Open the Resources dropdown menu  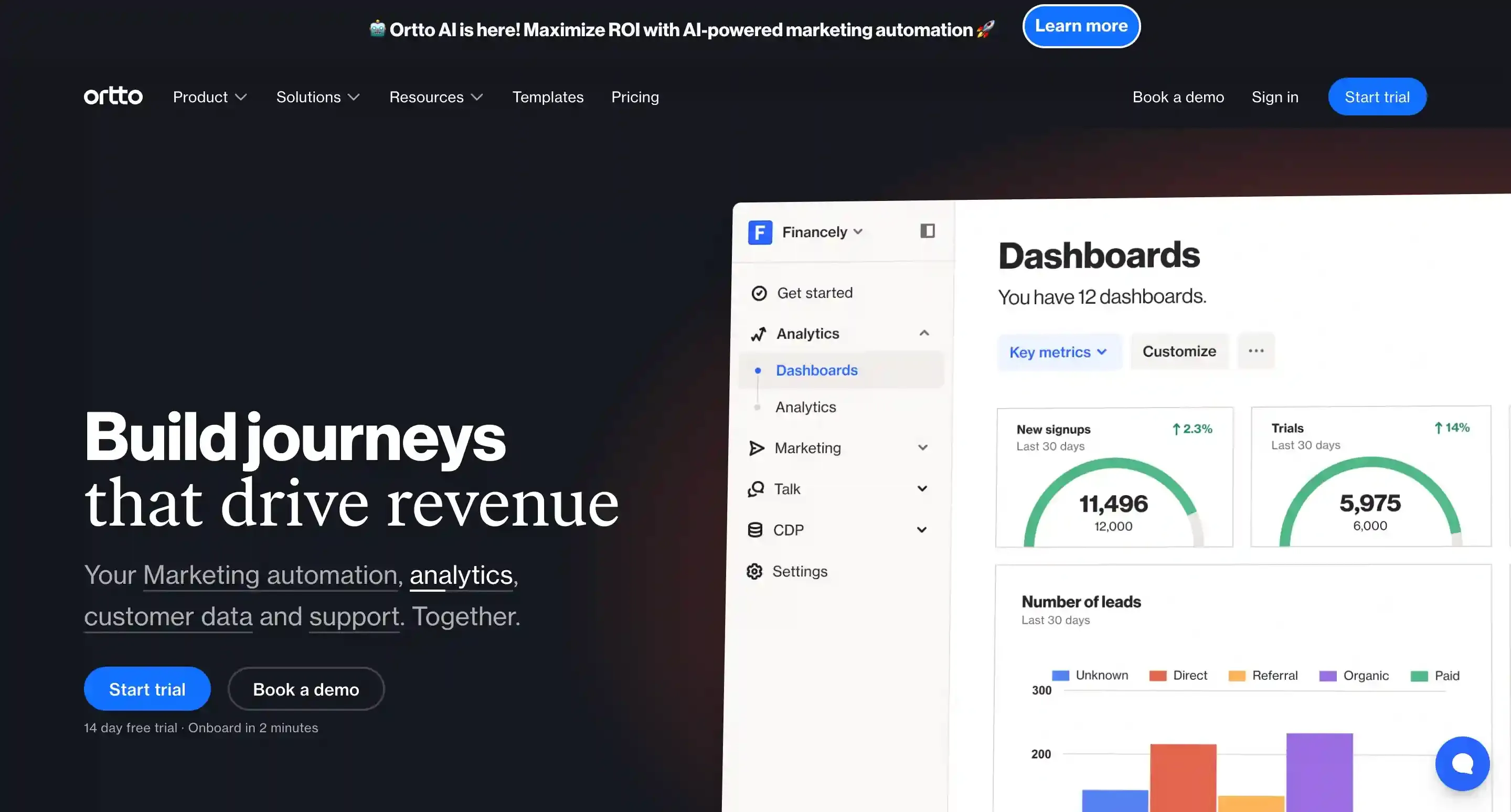[436, 97]
